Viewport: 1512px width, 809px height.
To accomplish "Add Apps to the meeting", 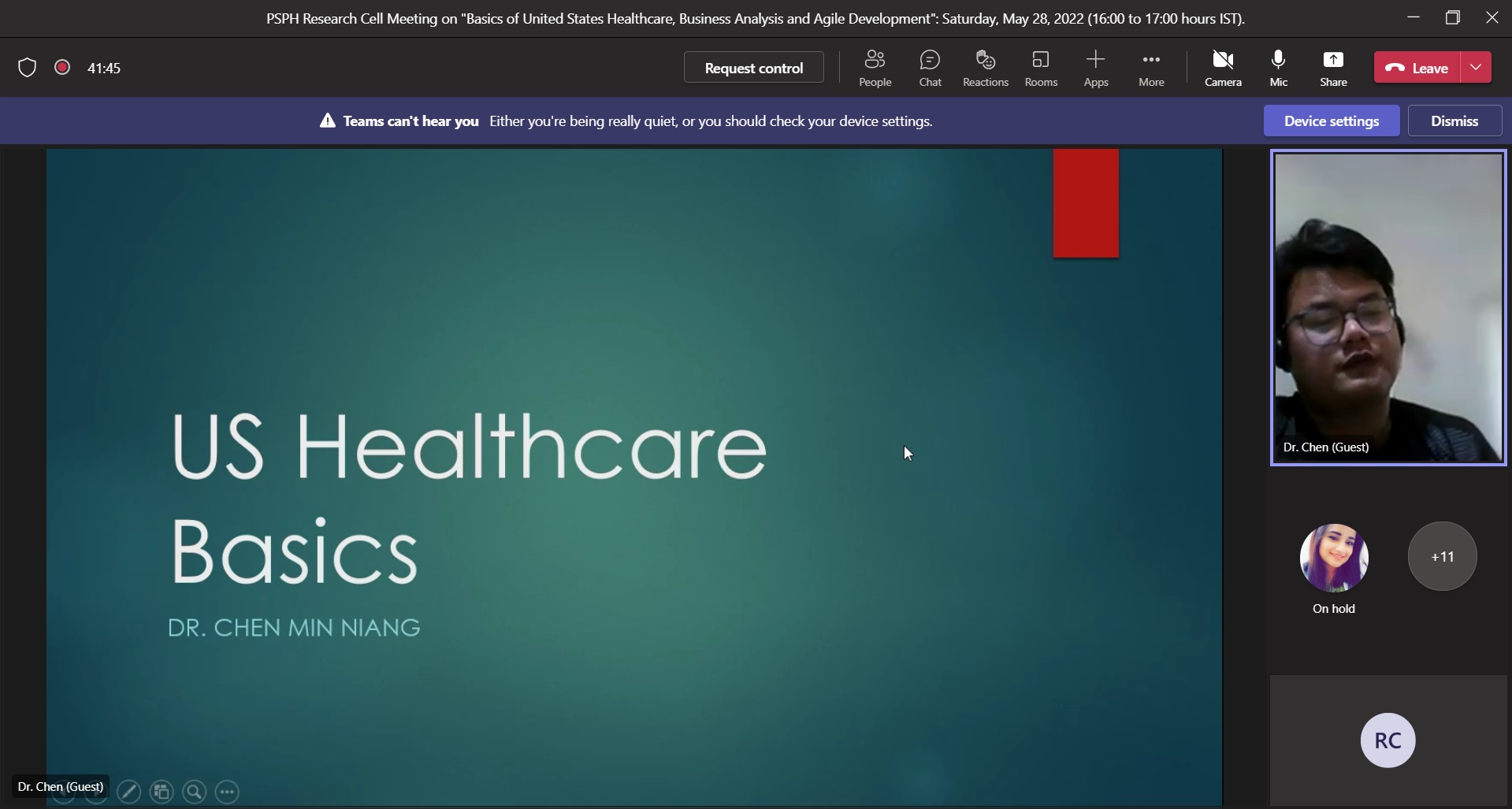I will point(1095,68).
